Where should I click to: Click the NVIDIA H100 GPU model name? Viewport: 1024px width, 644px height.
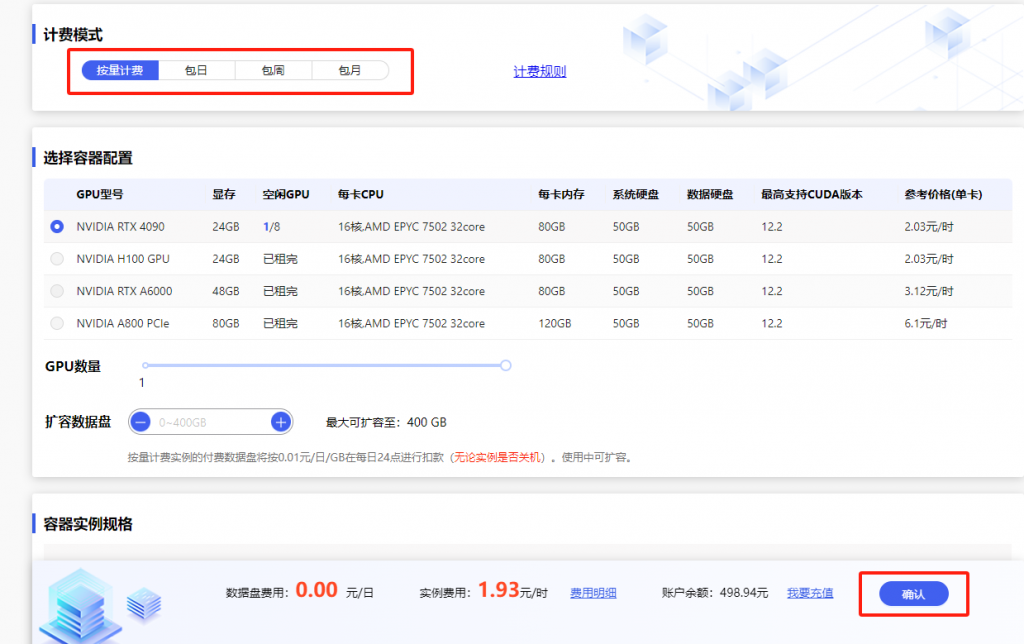pos(123,259)
